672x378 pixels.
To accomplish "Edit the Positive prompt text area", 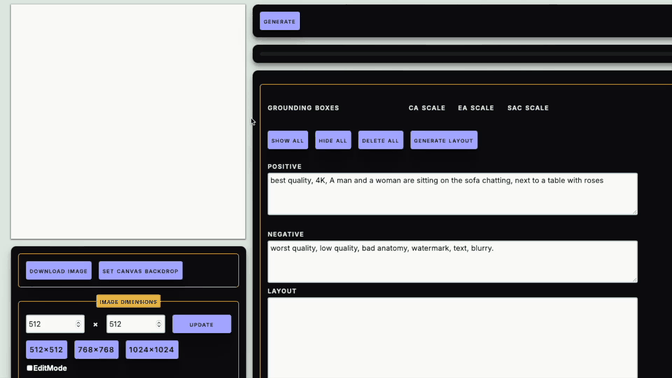I will [x=453, y=194].
